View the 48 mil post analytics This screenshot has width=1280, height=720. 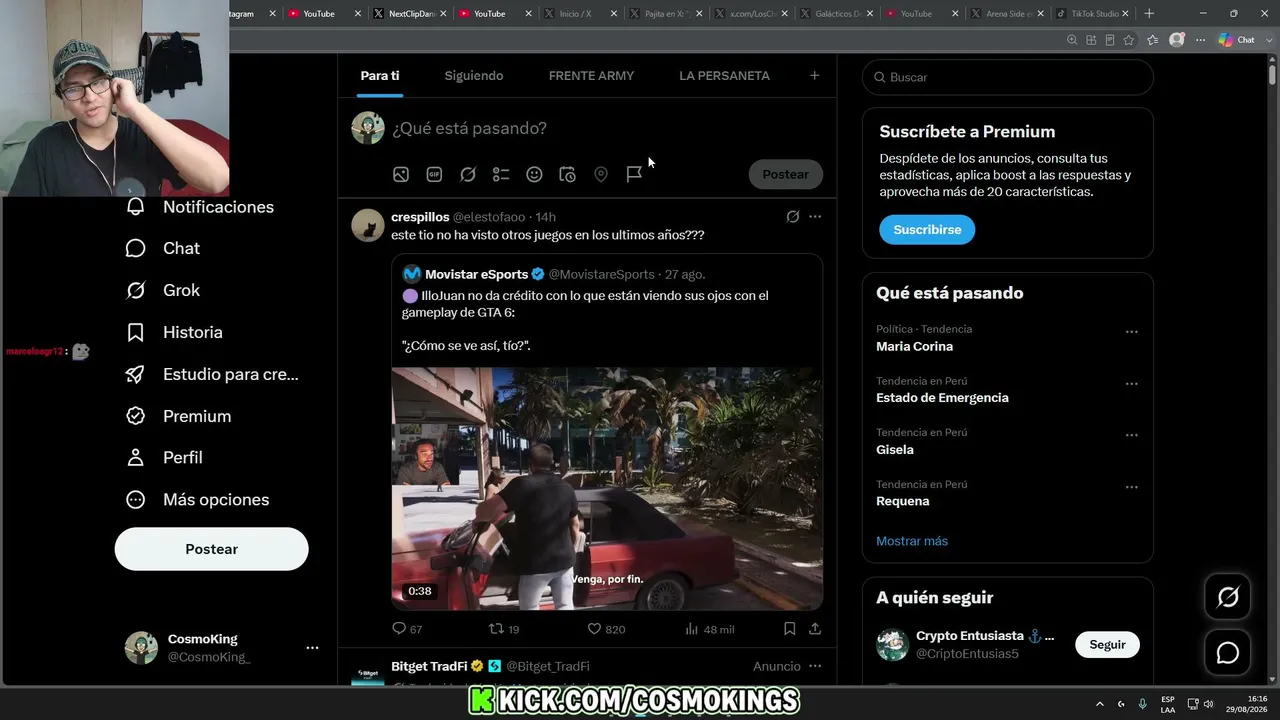pyautogui.click(x=710, y=629)
